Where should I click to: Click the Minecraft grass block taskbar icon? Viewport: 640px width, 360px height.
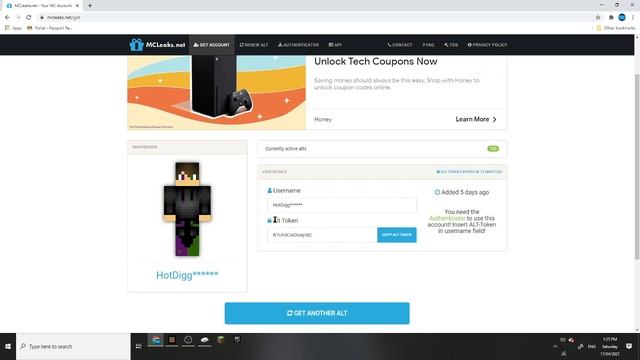point(221,340)
